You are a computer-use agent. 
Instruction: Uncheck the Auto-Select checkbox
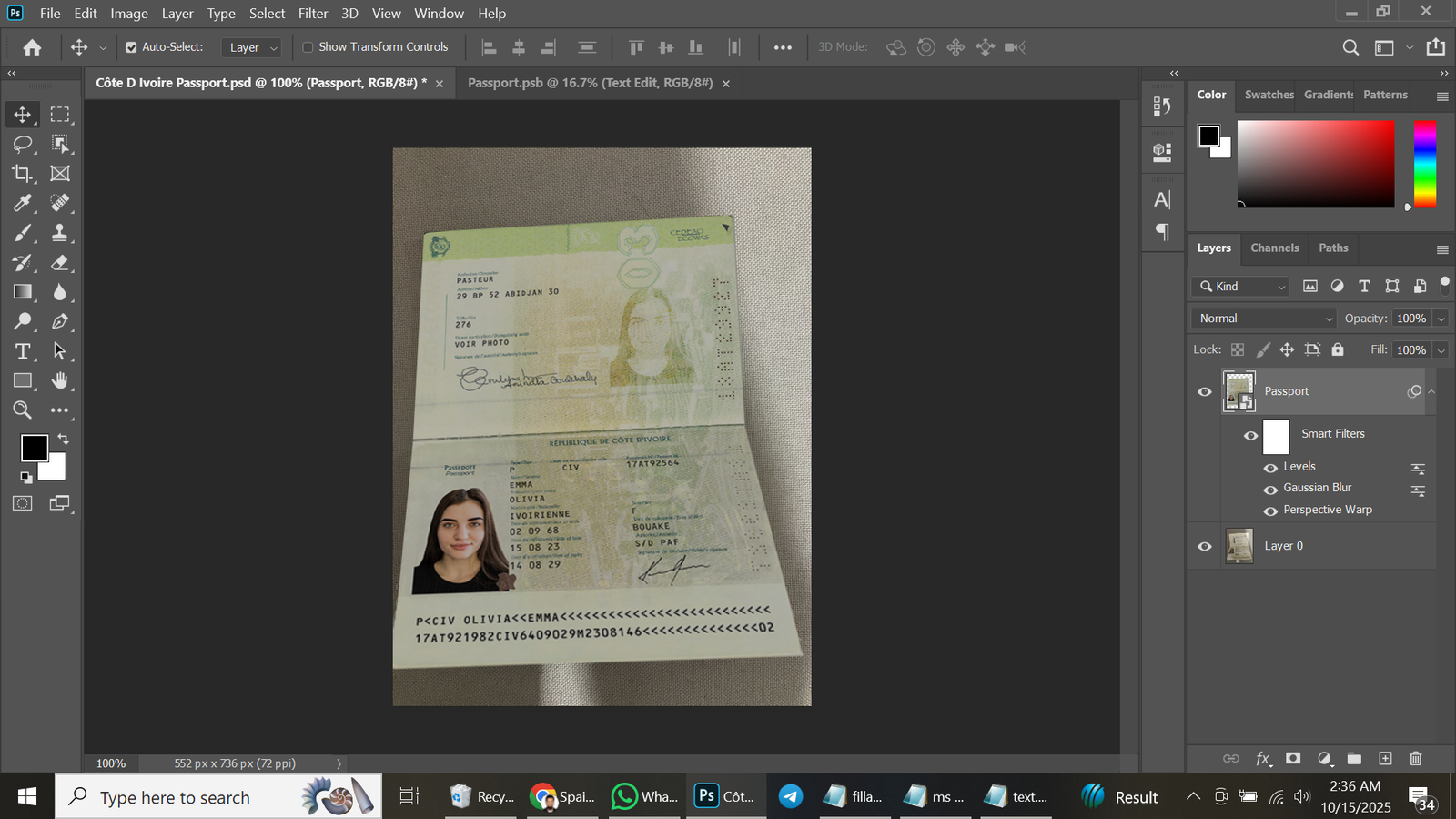(x=131, y=47)
